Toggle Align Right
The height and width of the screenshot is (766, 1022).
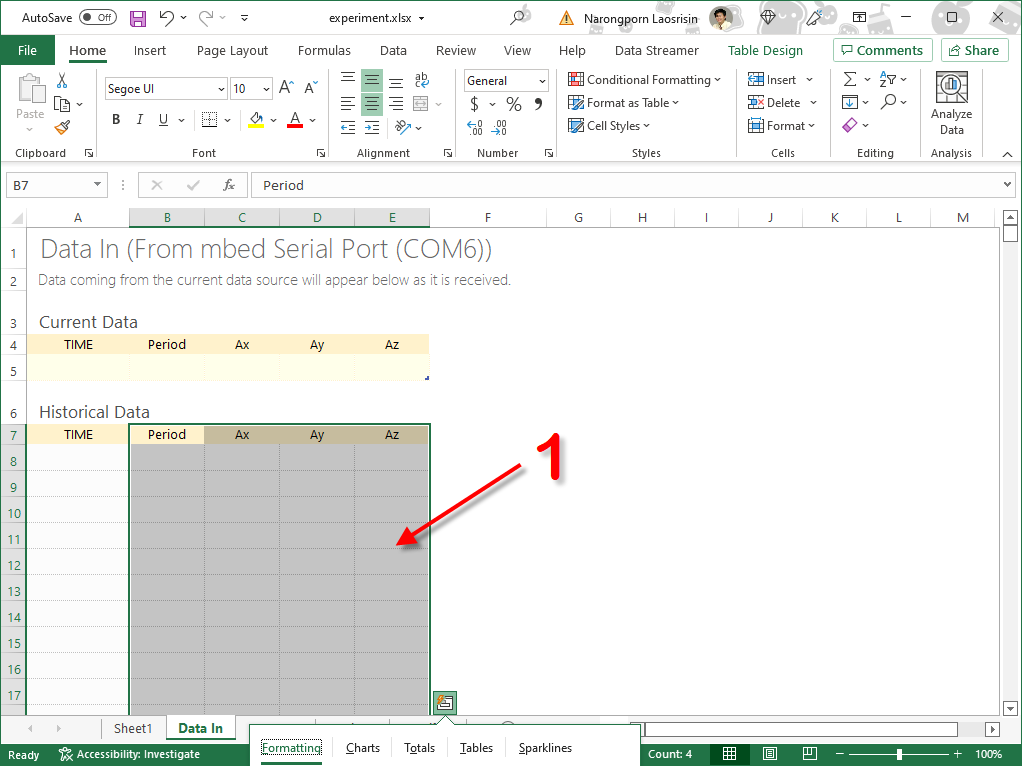pyautogui.click(x=396, y=104)
